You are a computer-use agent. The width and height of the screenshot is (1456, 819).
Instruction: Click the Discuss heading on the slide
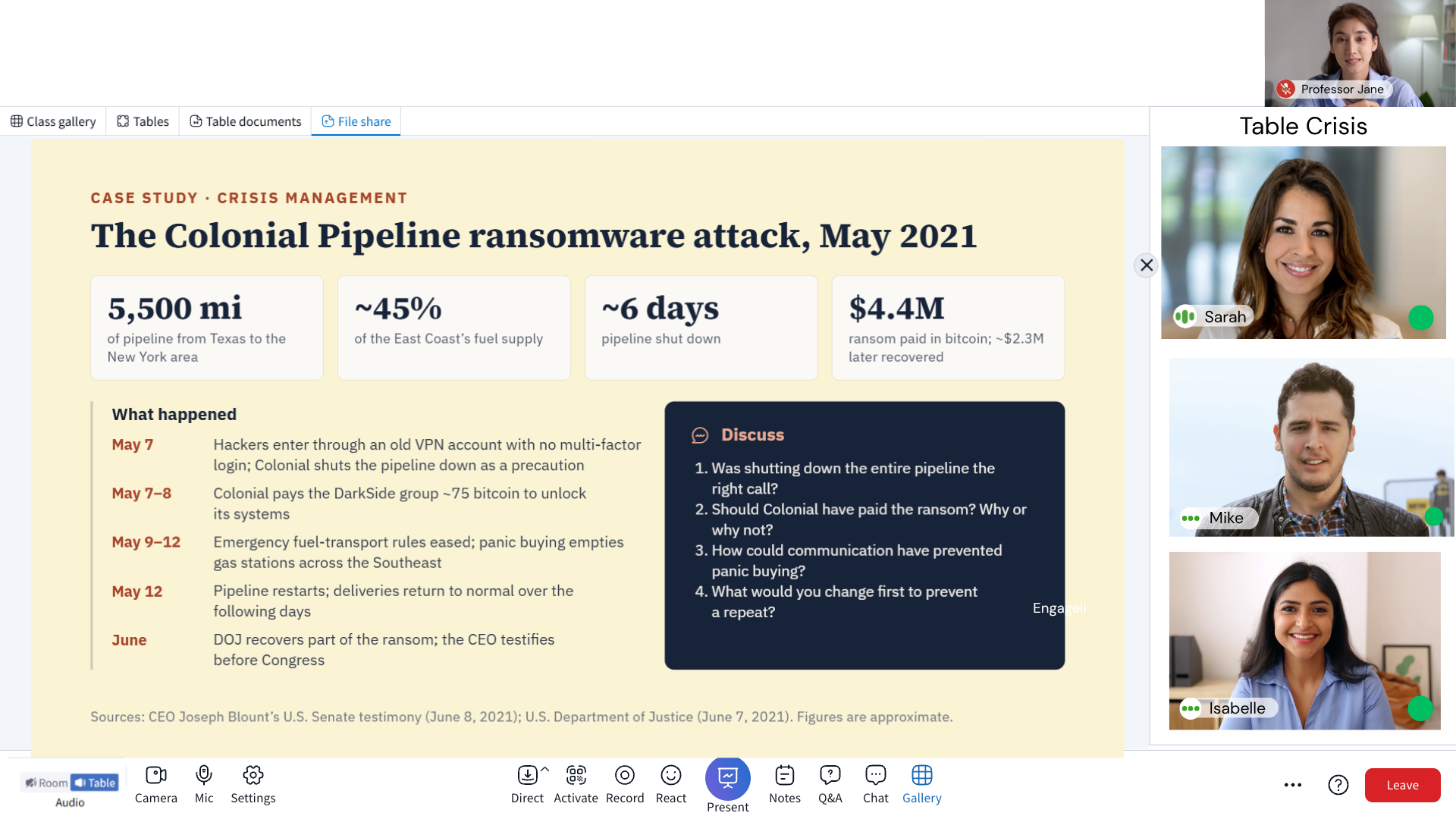coord(752,435)
